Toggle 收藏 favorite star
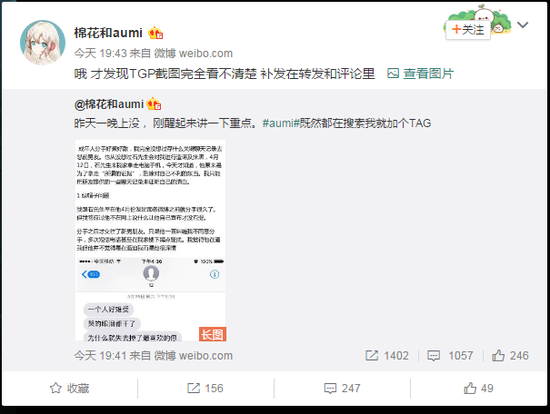Viewport: 550px width, 414px height. coord(69,388)
